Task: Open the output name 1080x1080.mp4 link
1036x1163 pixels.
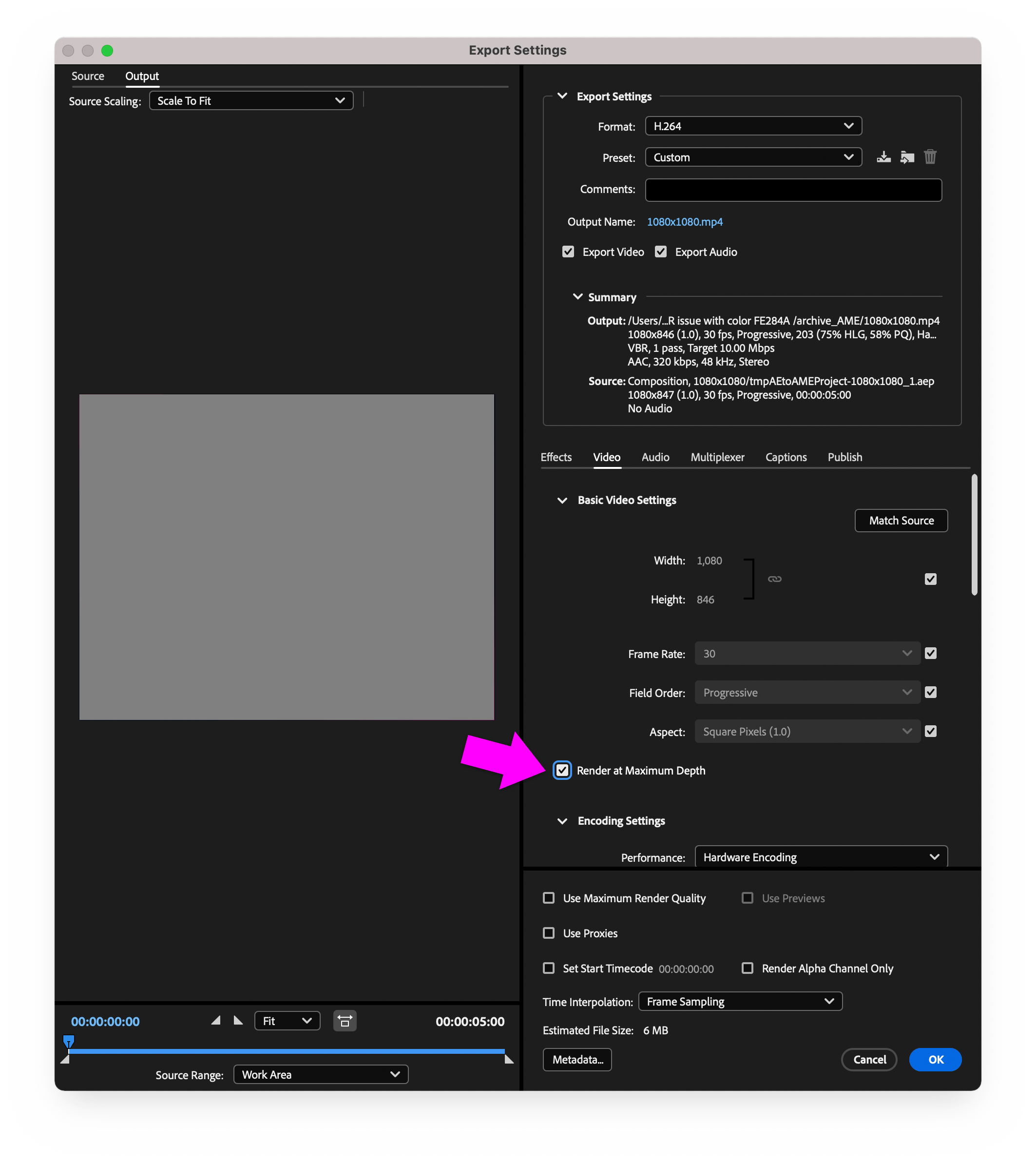Action: [684, 221]
